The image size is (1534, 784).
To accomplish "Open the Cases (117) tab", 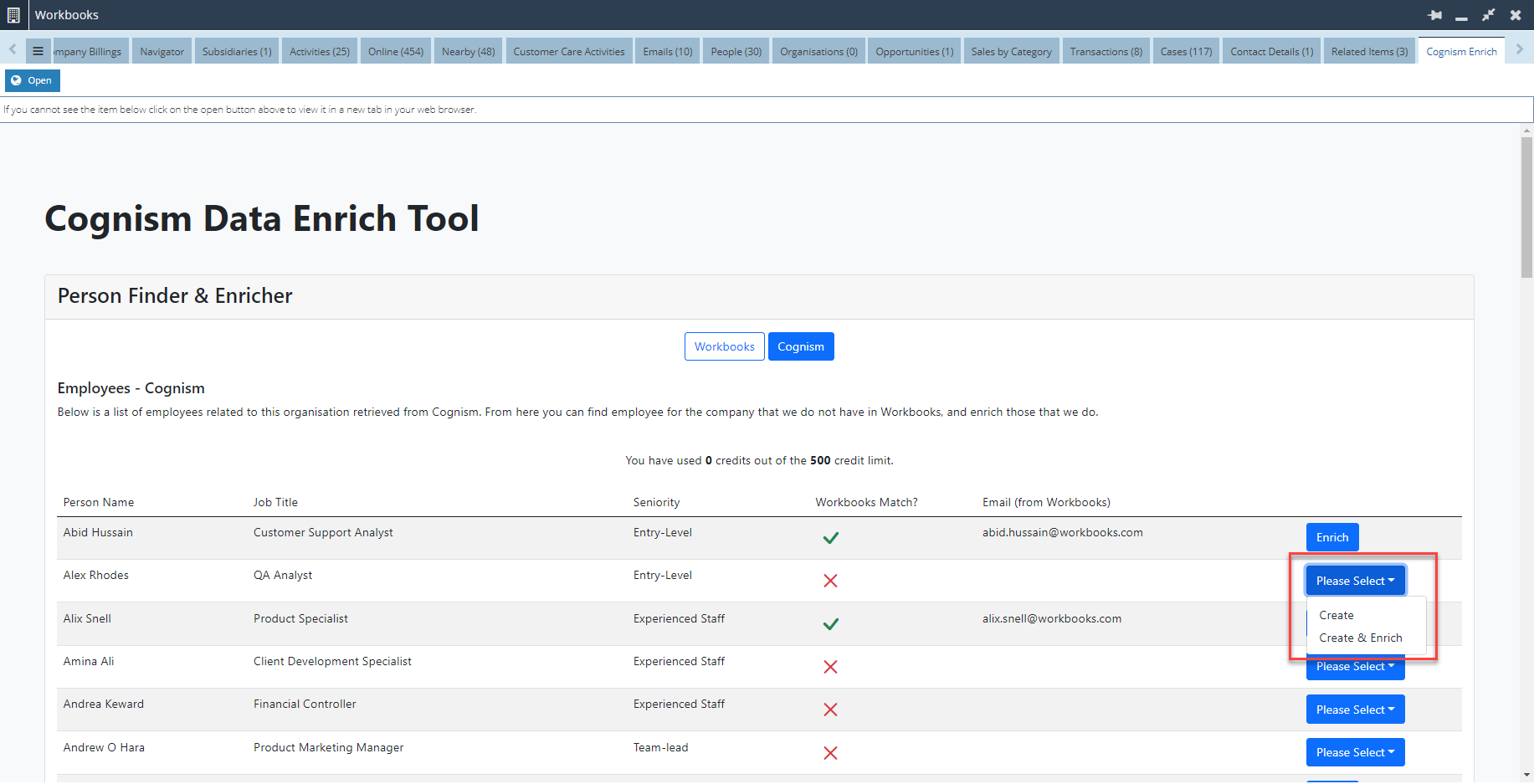I will pos(1185,52).
